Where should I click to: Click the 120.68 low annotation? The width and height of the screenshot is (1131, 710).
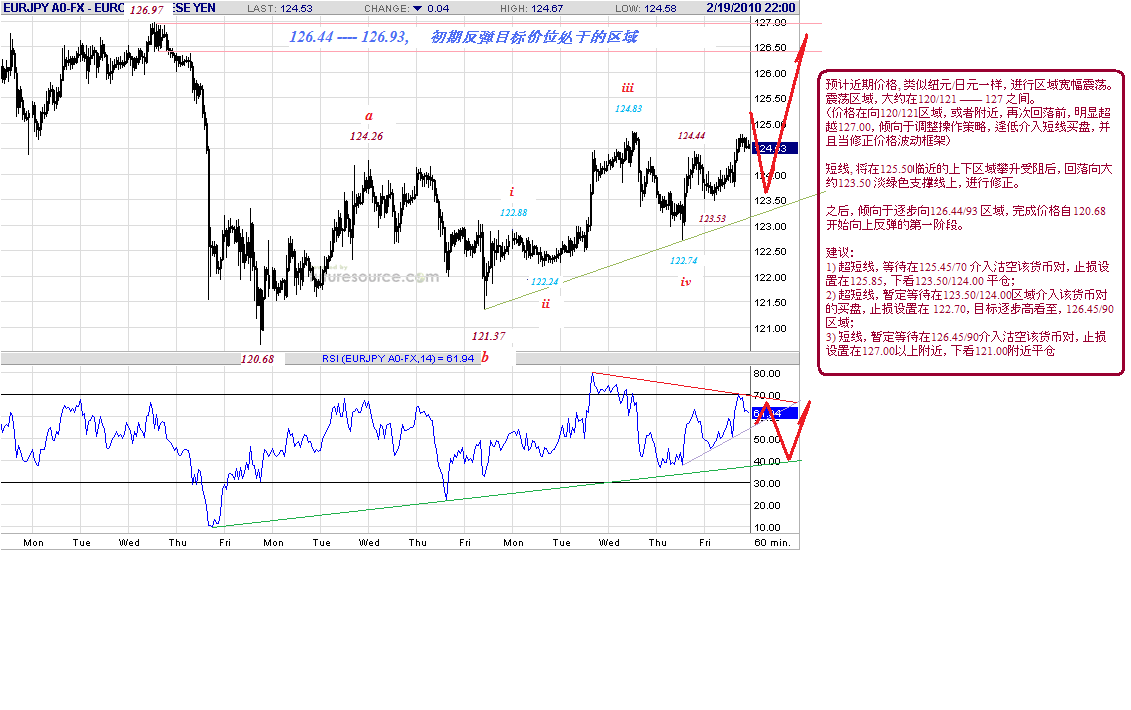[258, 359]
